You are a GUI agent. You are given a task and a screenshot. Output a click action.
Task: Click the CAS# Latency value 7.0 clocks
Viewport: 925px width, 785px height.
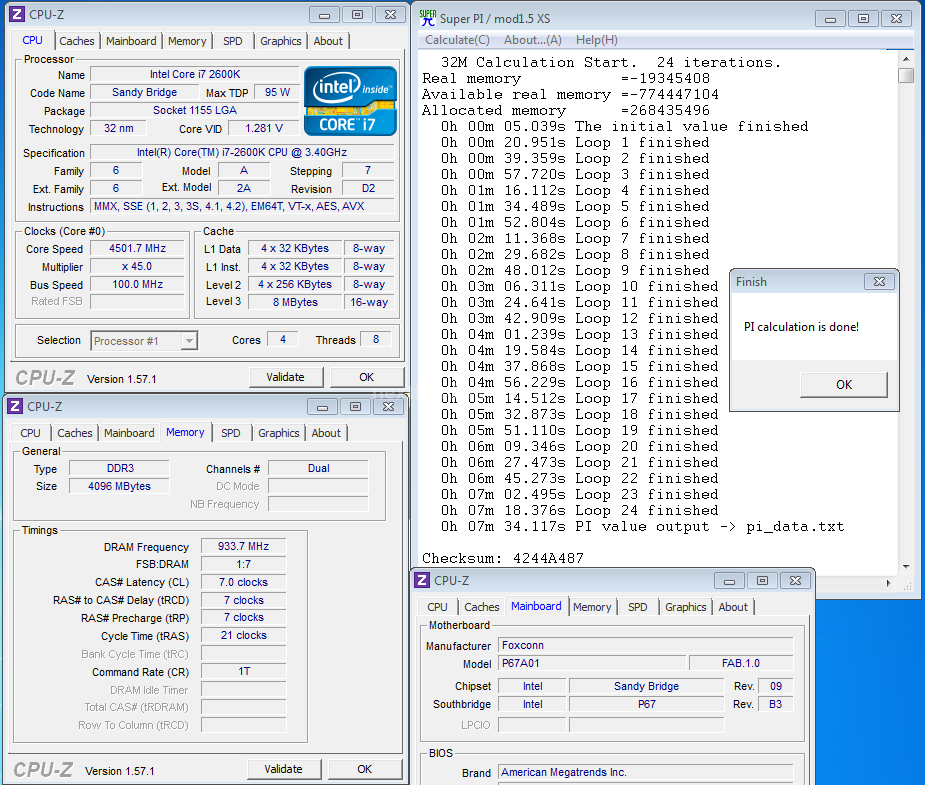pyautogui.click(x=244, y=582)
